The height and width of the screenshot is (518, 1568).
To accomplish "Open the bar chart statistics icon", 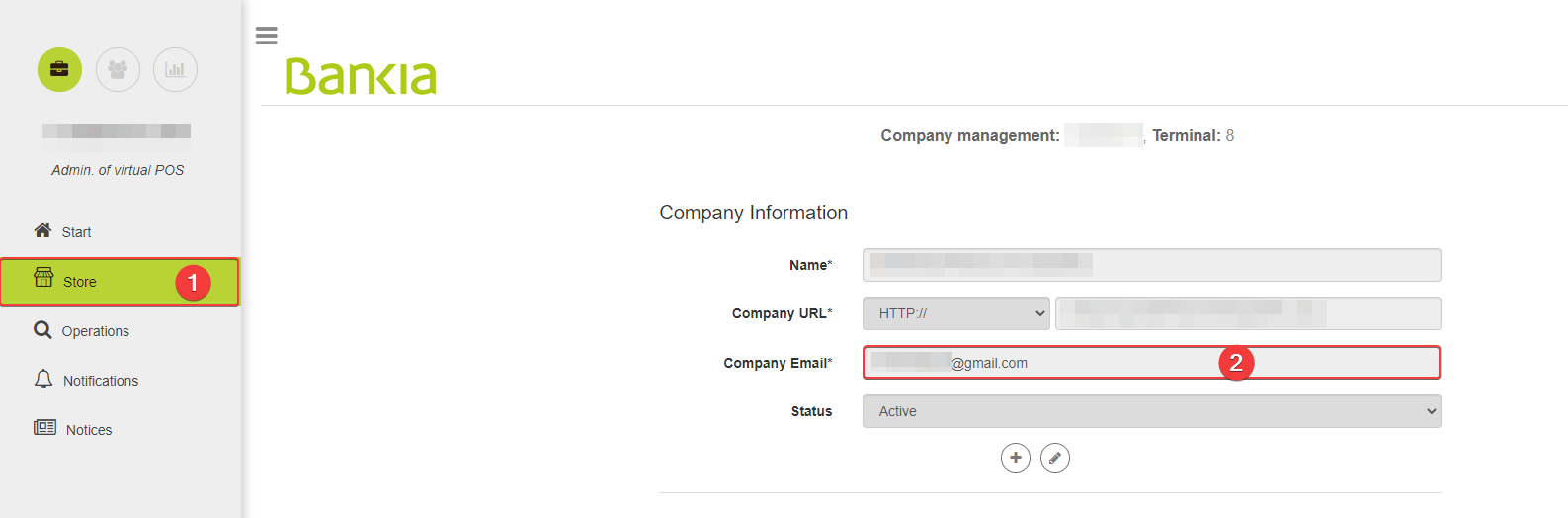I will (175, 69).
